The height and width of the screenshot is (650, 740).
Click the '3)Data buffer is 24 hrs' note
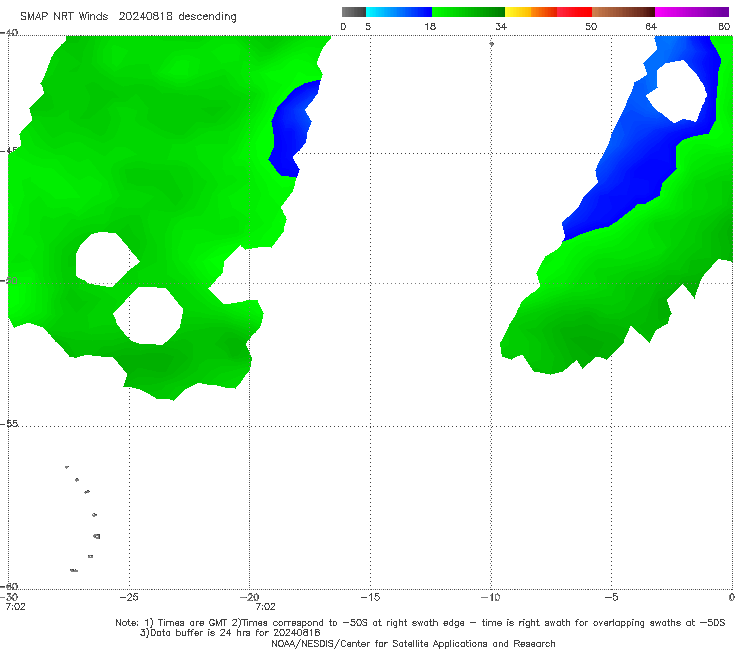coord(230,633)
